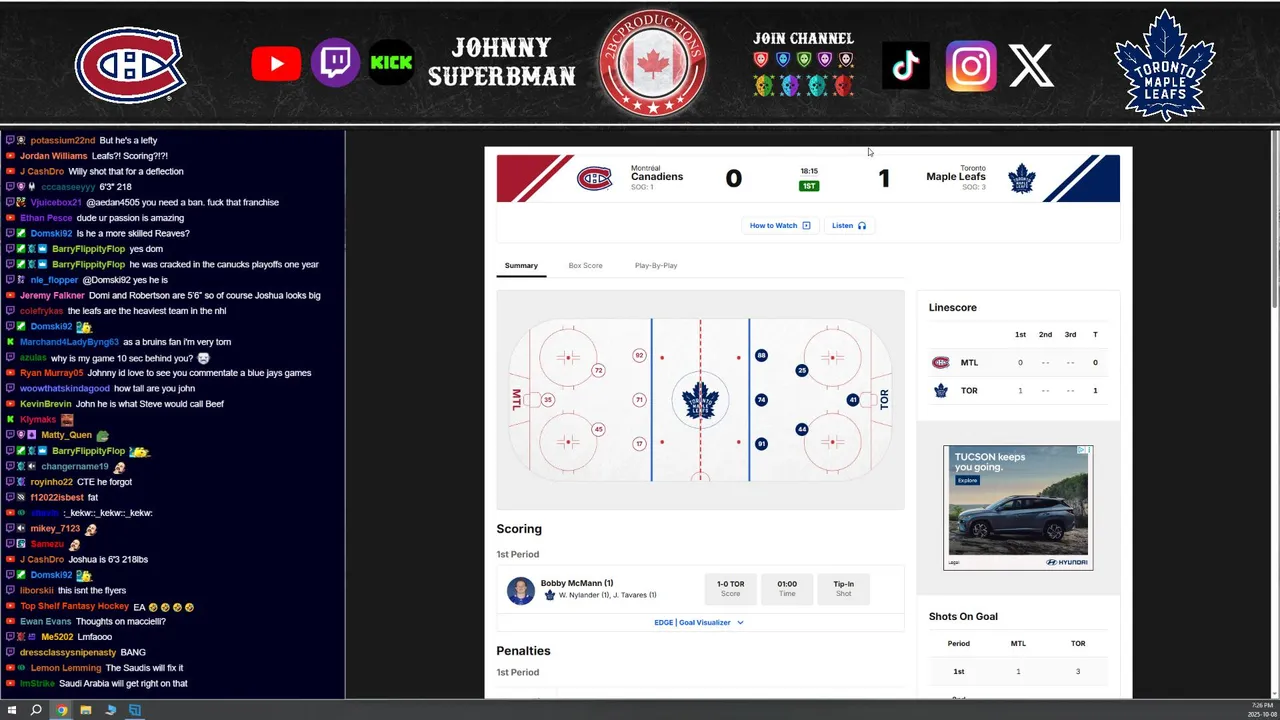Screen dimensions: 1280x720
Task: Click the Hyundai Tucson ad image
Action: (1018, 508)
